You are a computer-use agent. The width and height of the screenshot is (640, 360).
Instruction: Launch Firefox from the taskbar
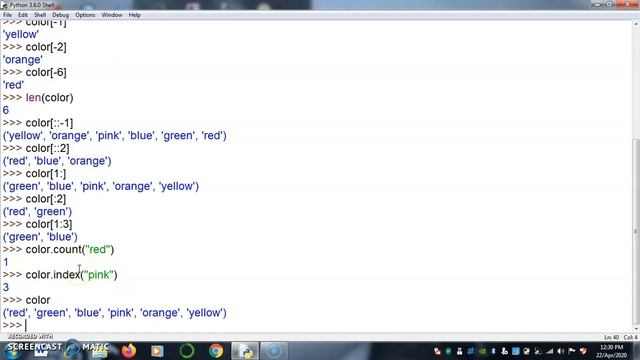tap(129, 351)
